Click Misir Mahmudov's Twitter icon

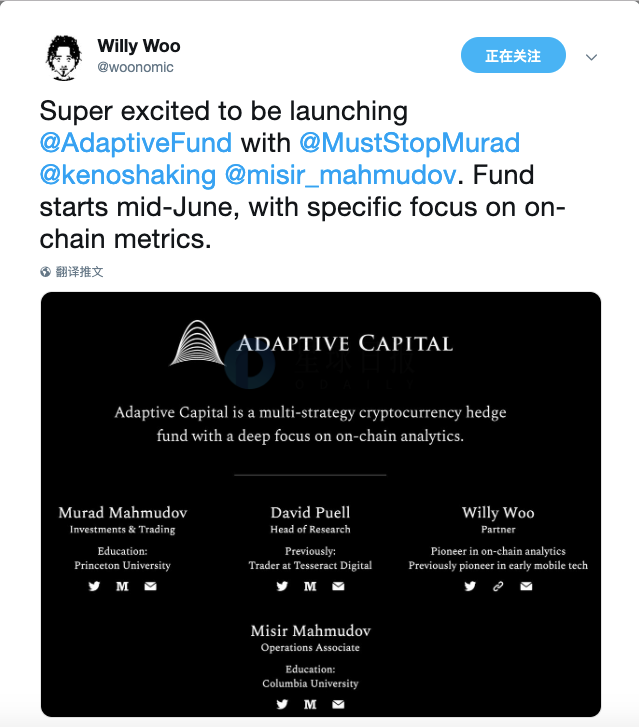tap(282, 704)
